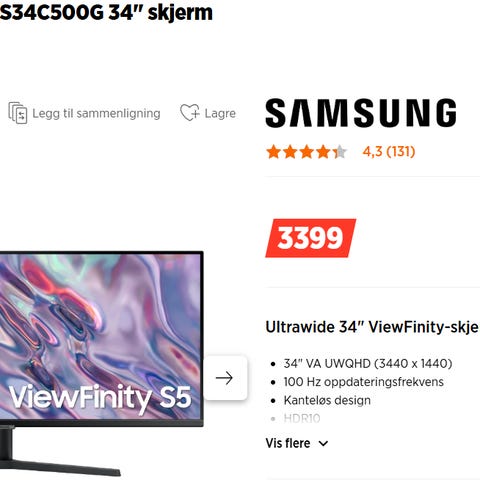Click the Kanteløs design bullet text
Screen dimensions: 480x480
327,400
